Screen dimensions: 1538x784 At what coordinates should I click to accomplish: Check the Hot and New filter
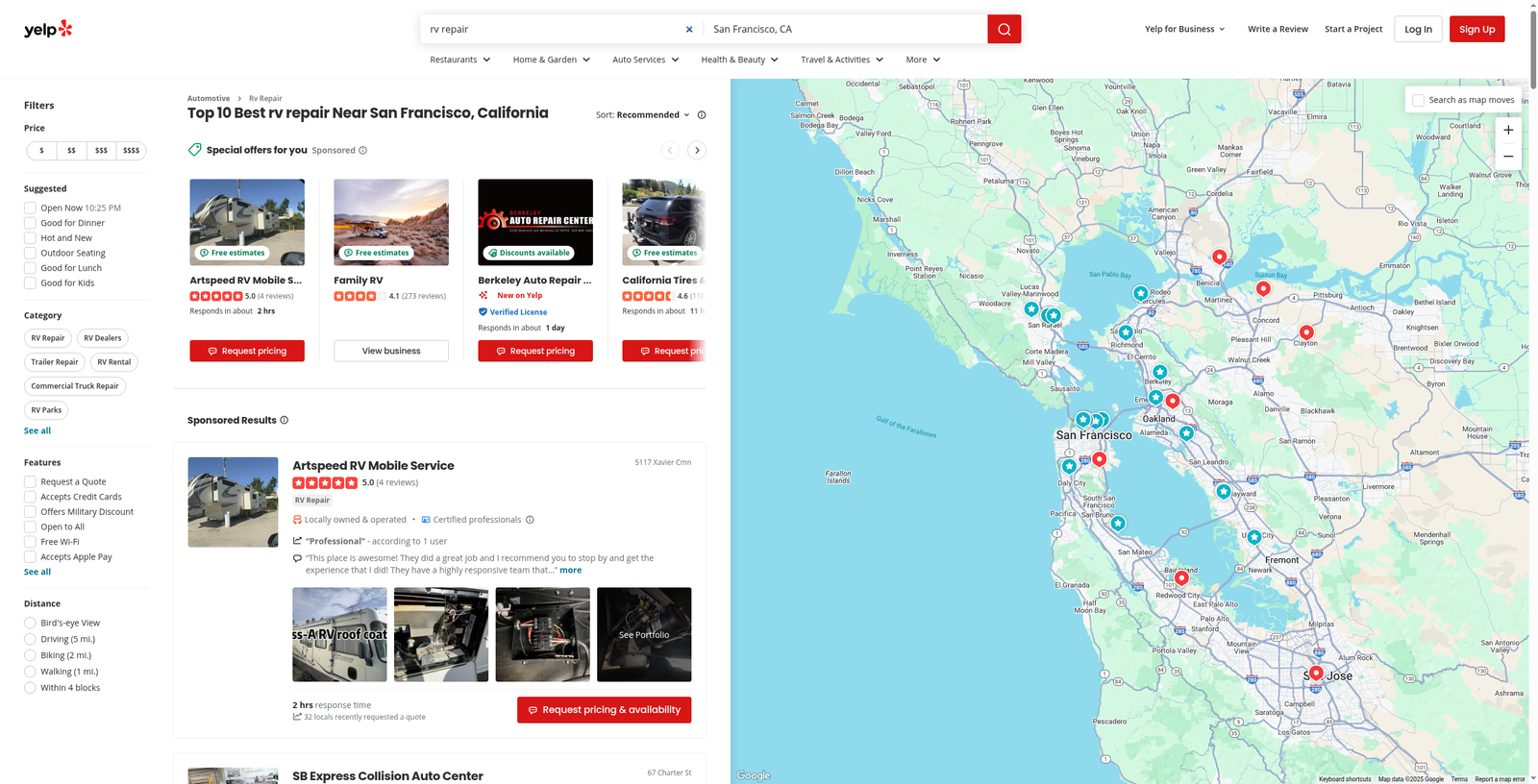pos(30,238)
